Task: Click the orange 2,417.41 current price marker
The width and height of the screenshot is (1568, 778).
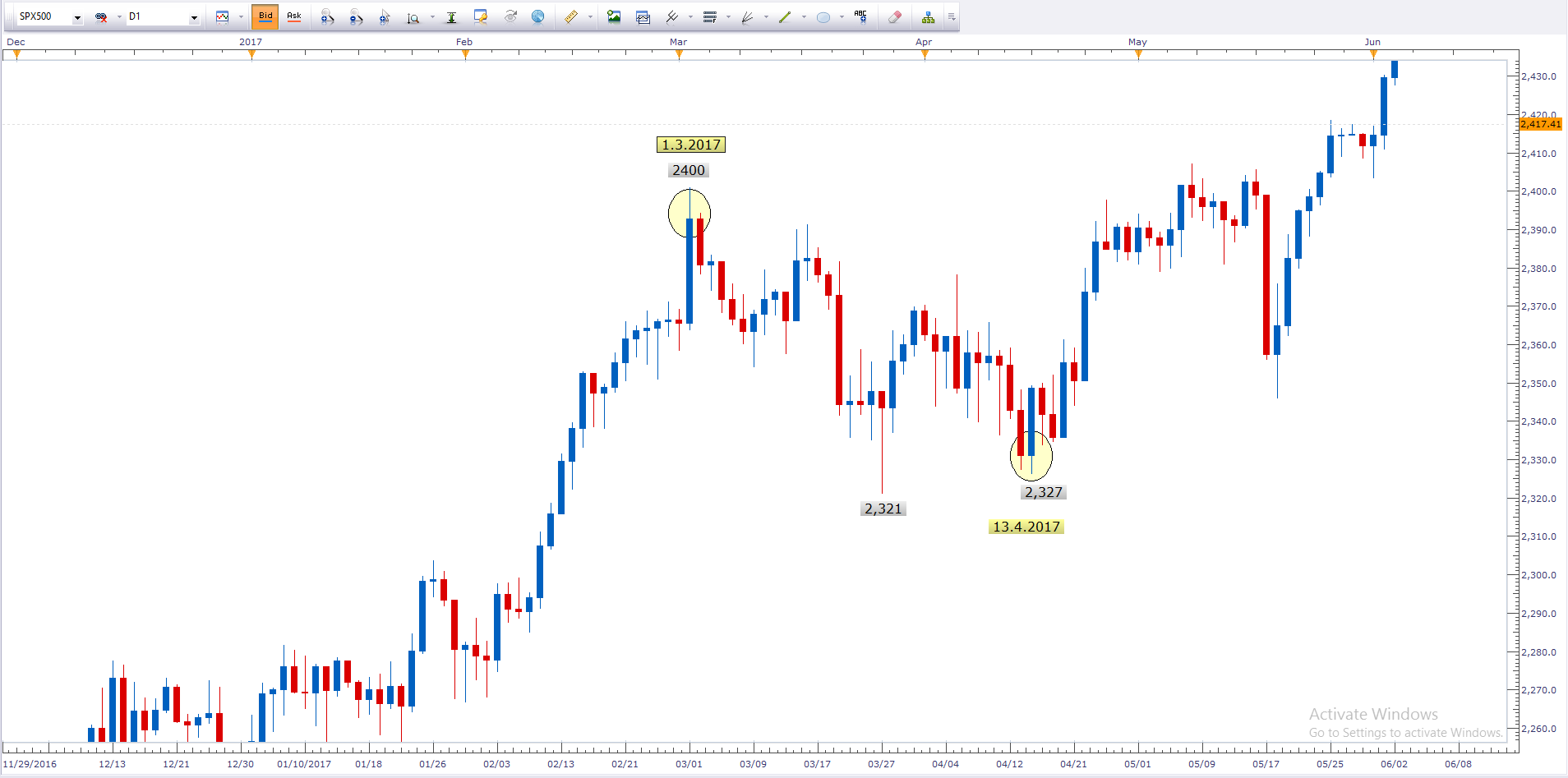Action: coord(1540,124)
